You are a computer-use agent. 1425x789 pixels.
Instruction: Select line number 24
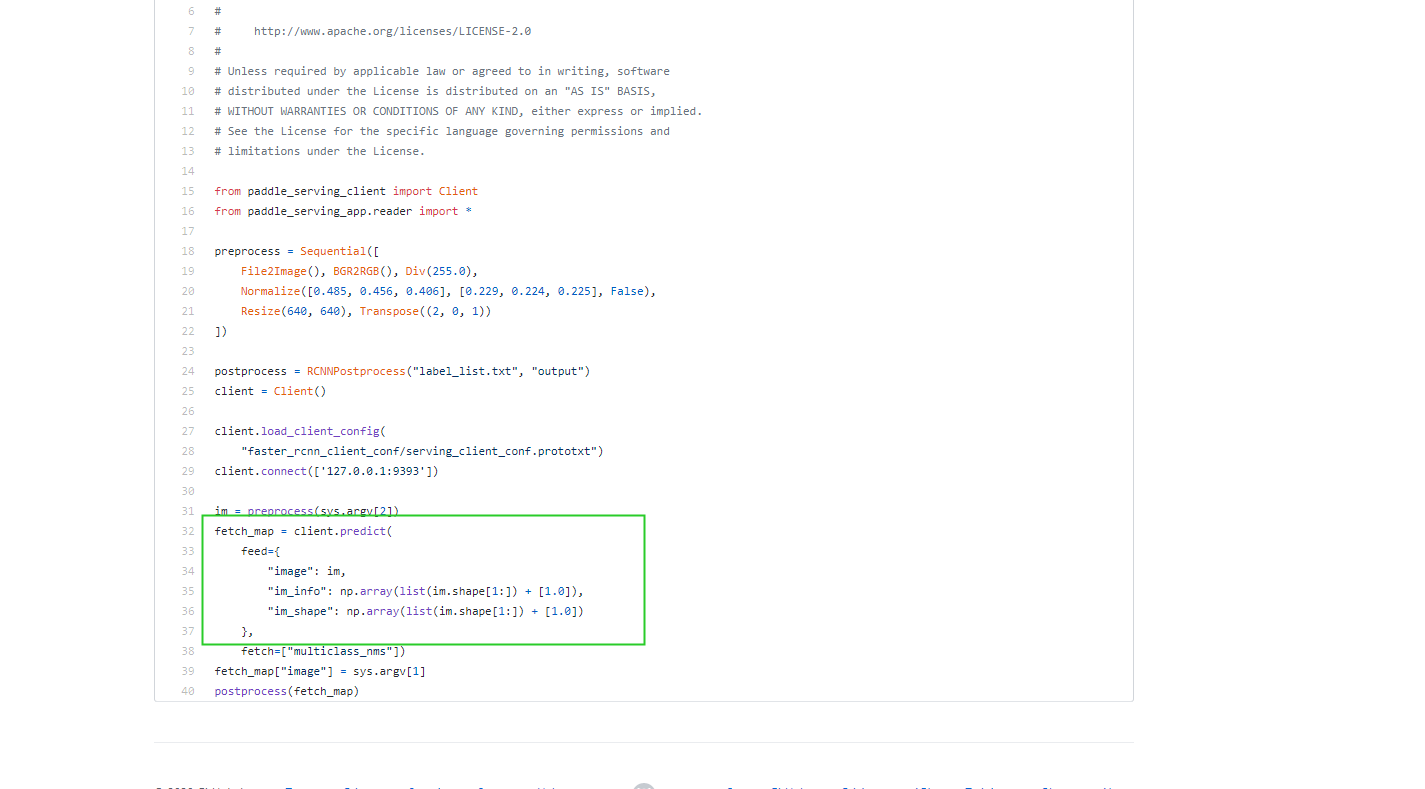click(x=188, y=371)
